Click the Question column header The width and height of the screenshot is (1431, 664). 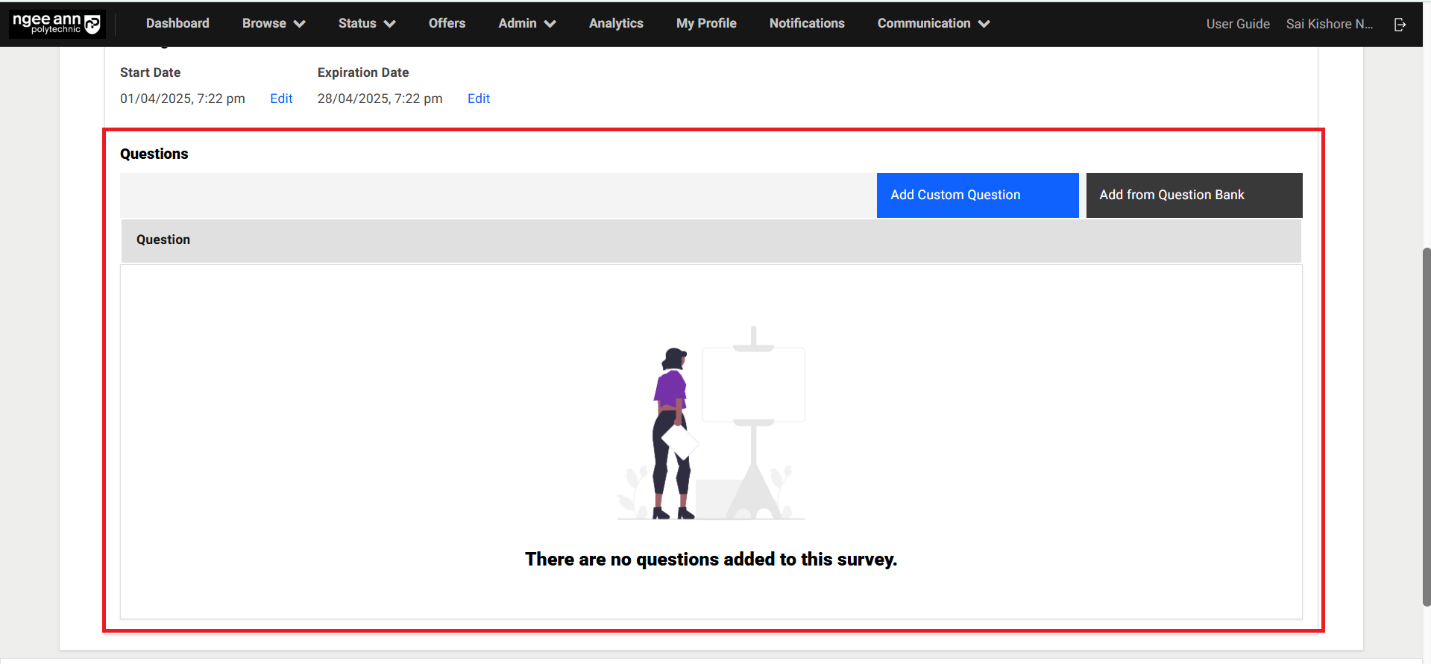pos(163,240)
